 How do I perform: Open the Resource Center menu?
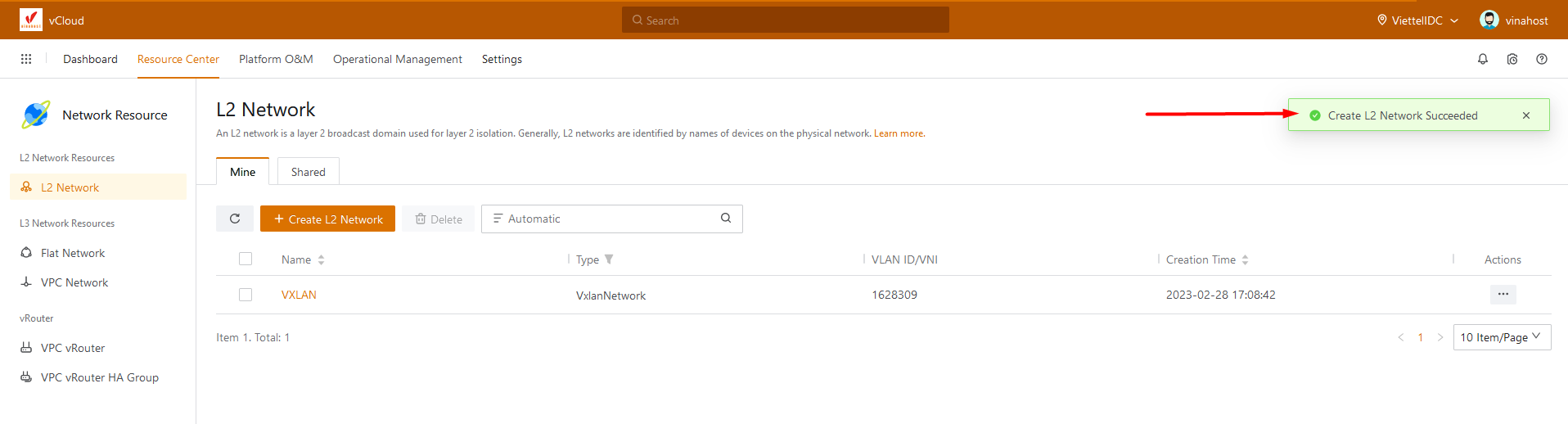(178, 59)
